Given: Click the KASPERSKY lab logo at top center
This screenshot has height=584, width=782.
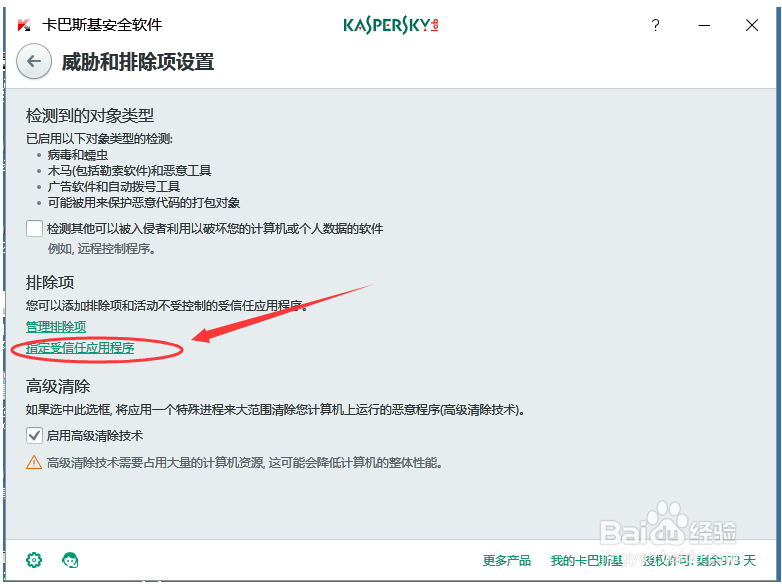Looking at the screenshot, I should point(391,25).
